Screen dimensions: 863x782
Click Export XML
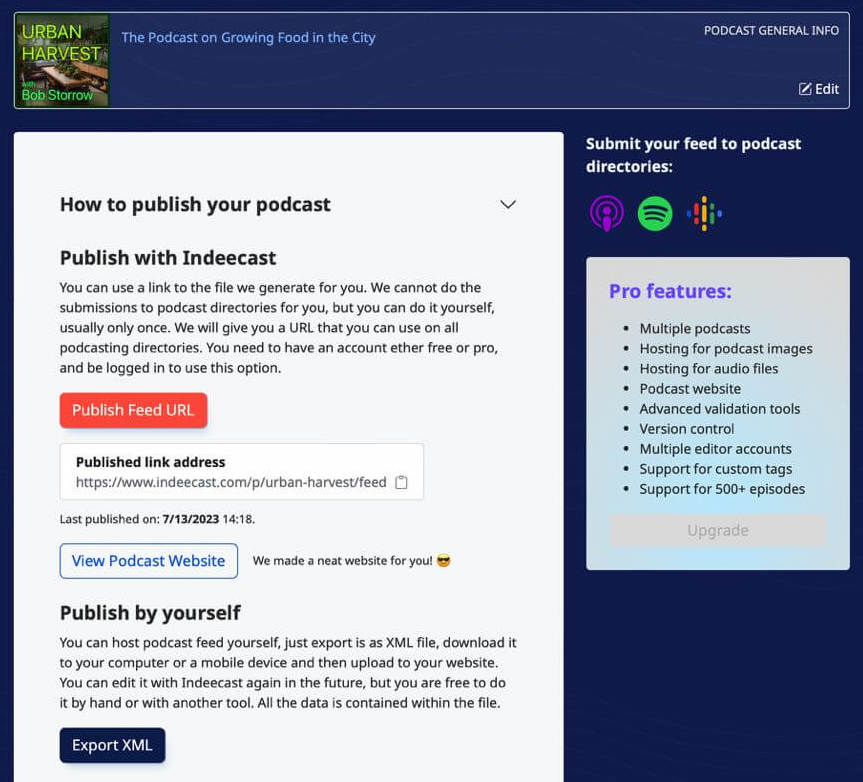click(112, 745)
